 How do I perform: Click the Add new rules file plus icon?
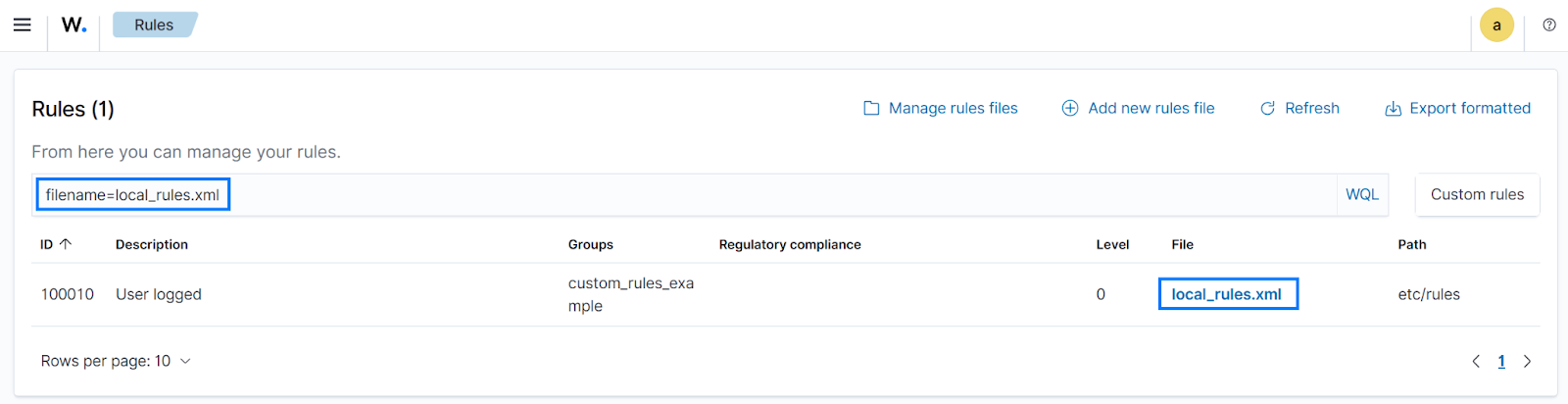point(1070,108)
